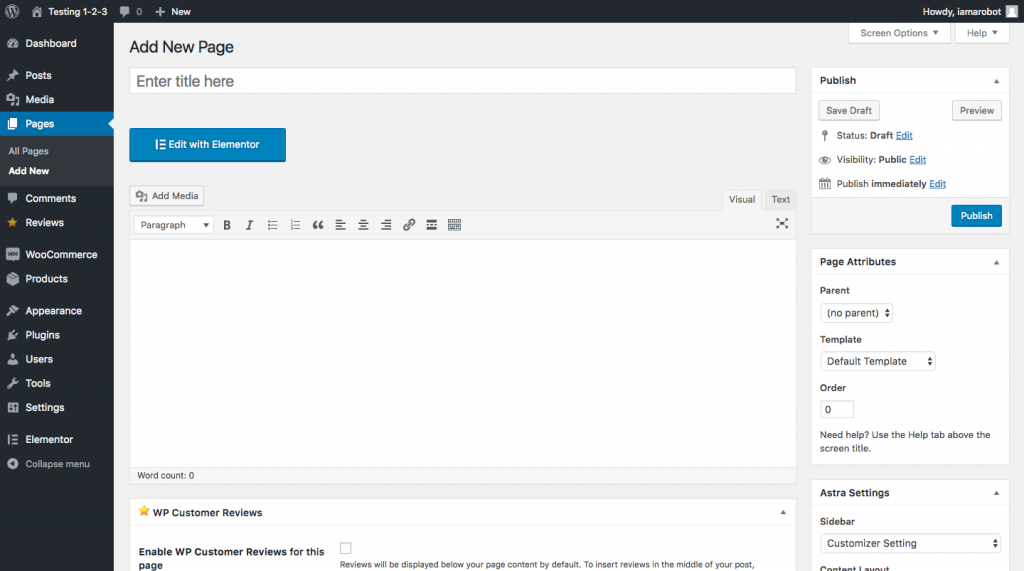Open the comments bubble in admin bar

tap(131, 11)
